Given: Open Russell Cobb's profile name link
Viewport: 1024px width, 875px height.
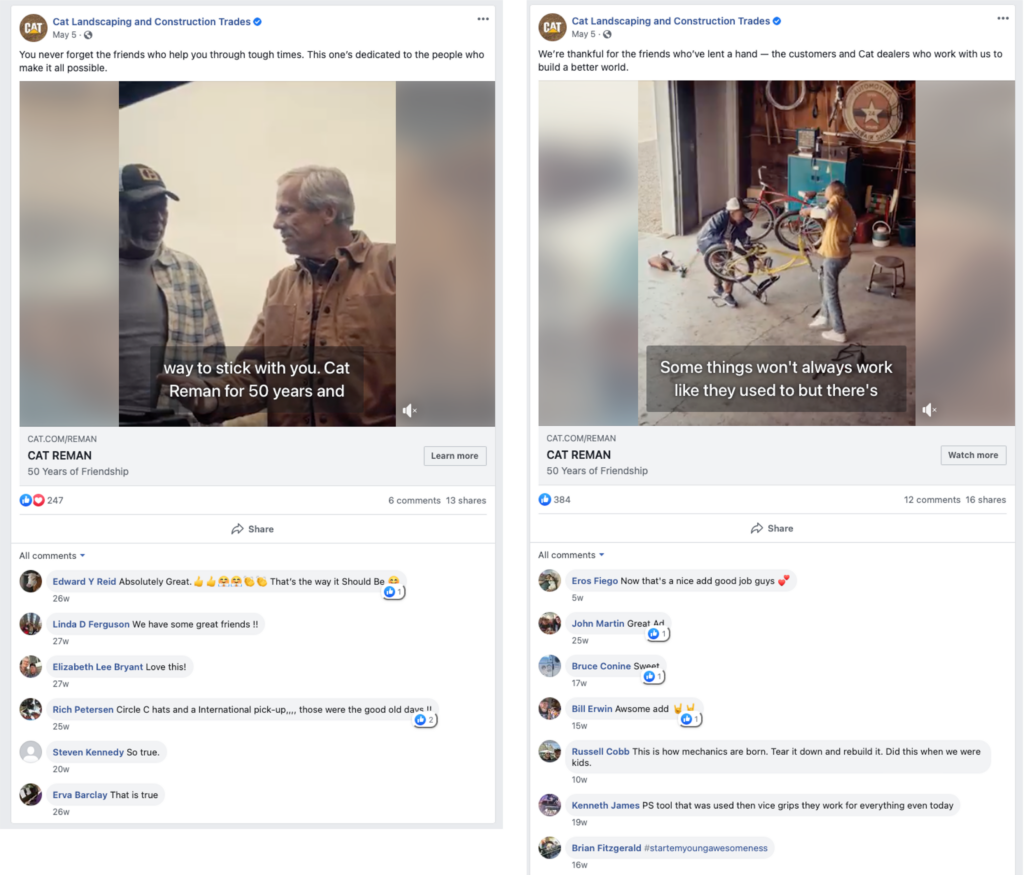Looking at the screenshot, I should (600, 752).
